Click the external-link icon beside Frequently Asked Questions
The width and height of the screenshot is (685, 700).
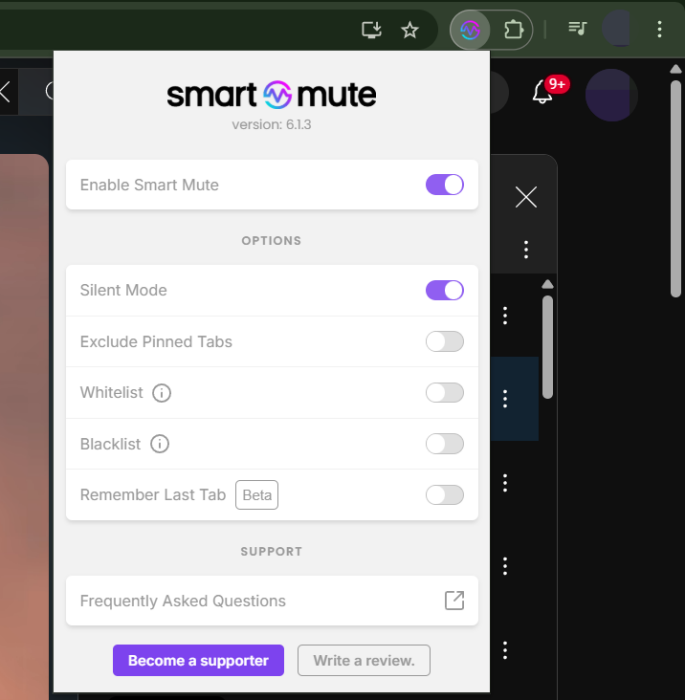pyautogui.click(x=454, y=600)
